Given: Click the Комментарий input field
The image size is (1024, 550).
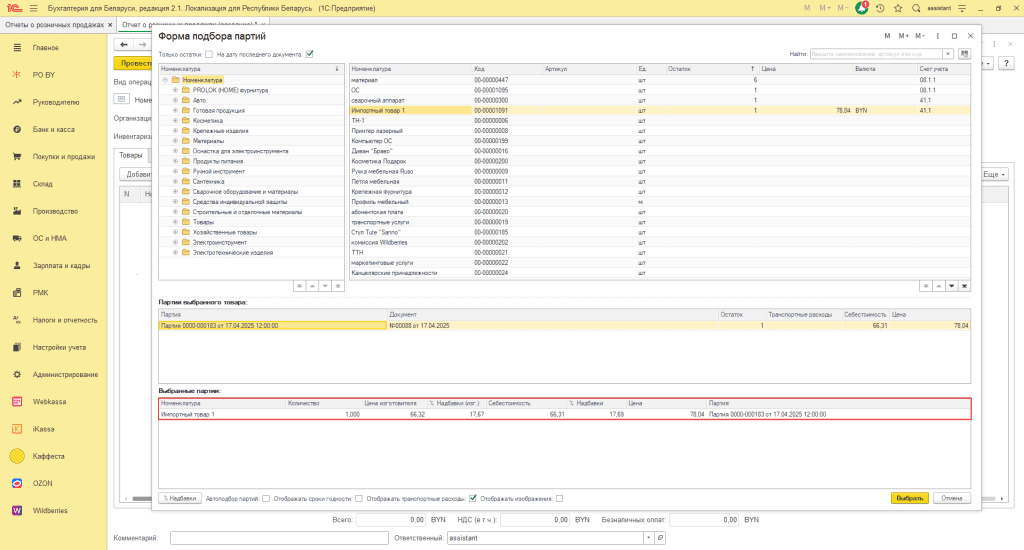Looking at the screenshot, I should tap(279, 538).
